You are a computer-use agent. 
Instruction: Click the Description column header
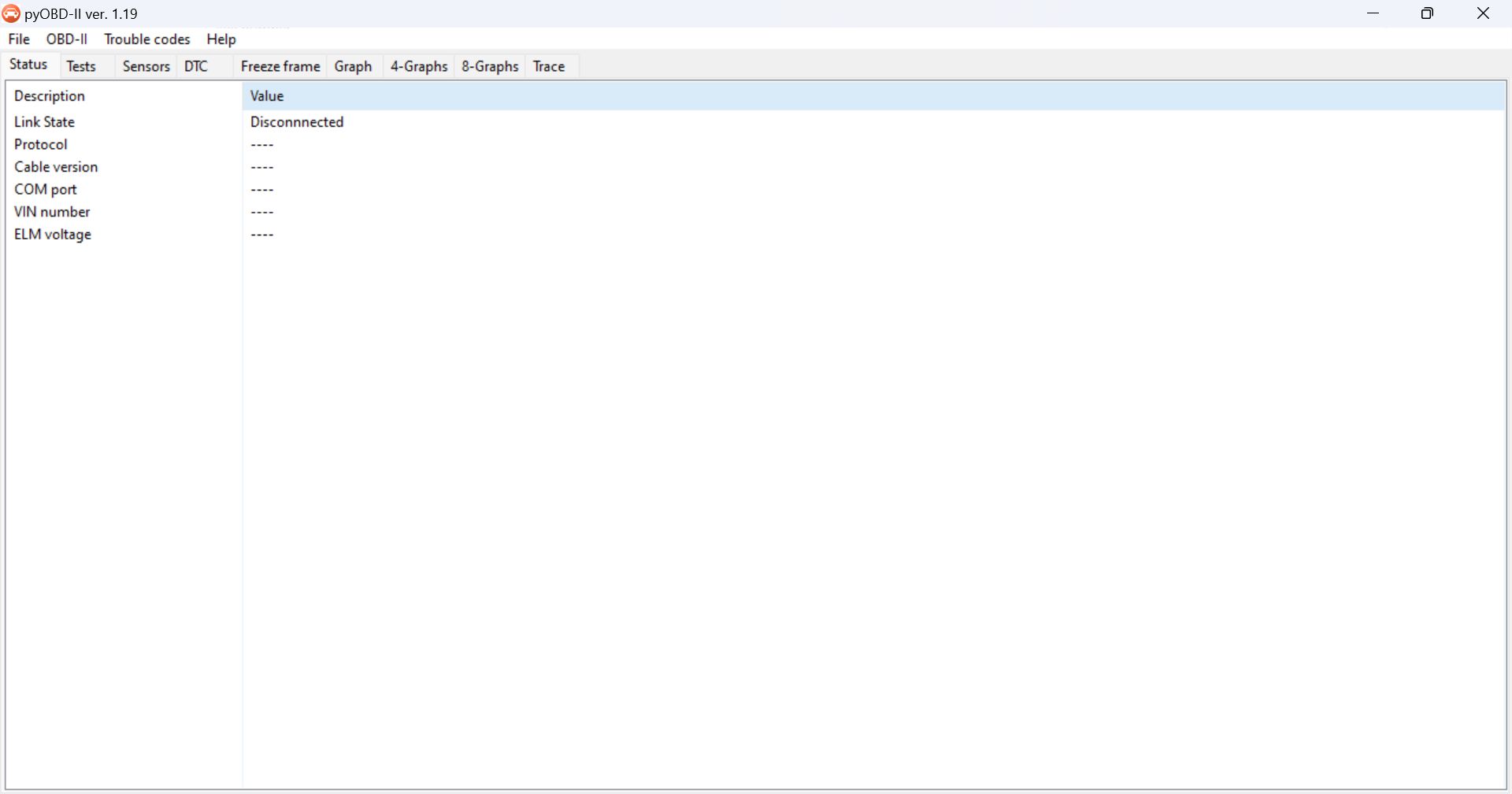pos(49,95)
